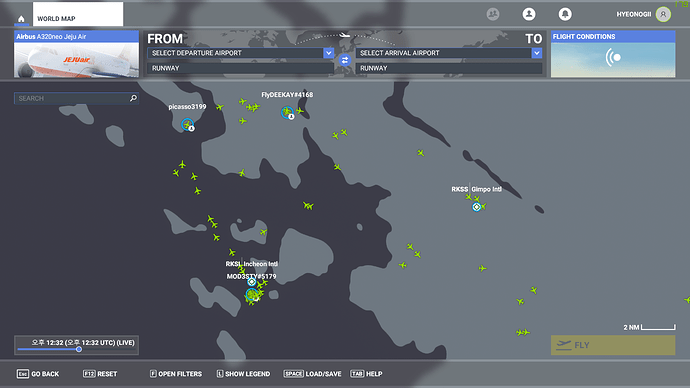
Task: Open the home icon tab
Action: click(x=21, y=19)
